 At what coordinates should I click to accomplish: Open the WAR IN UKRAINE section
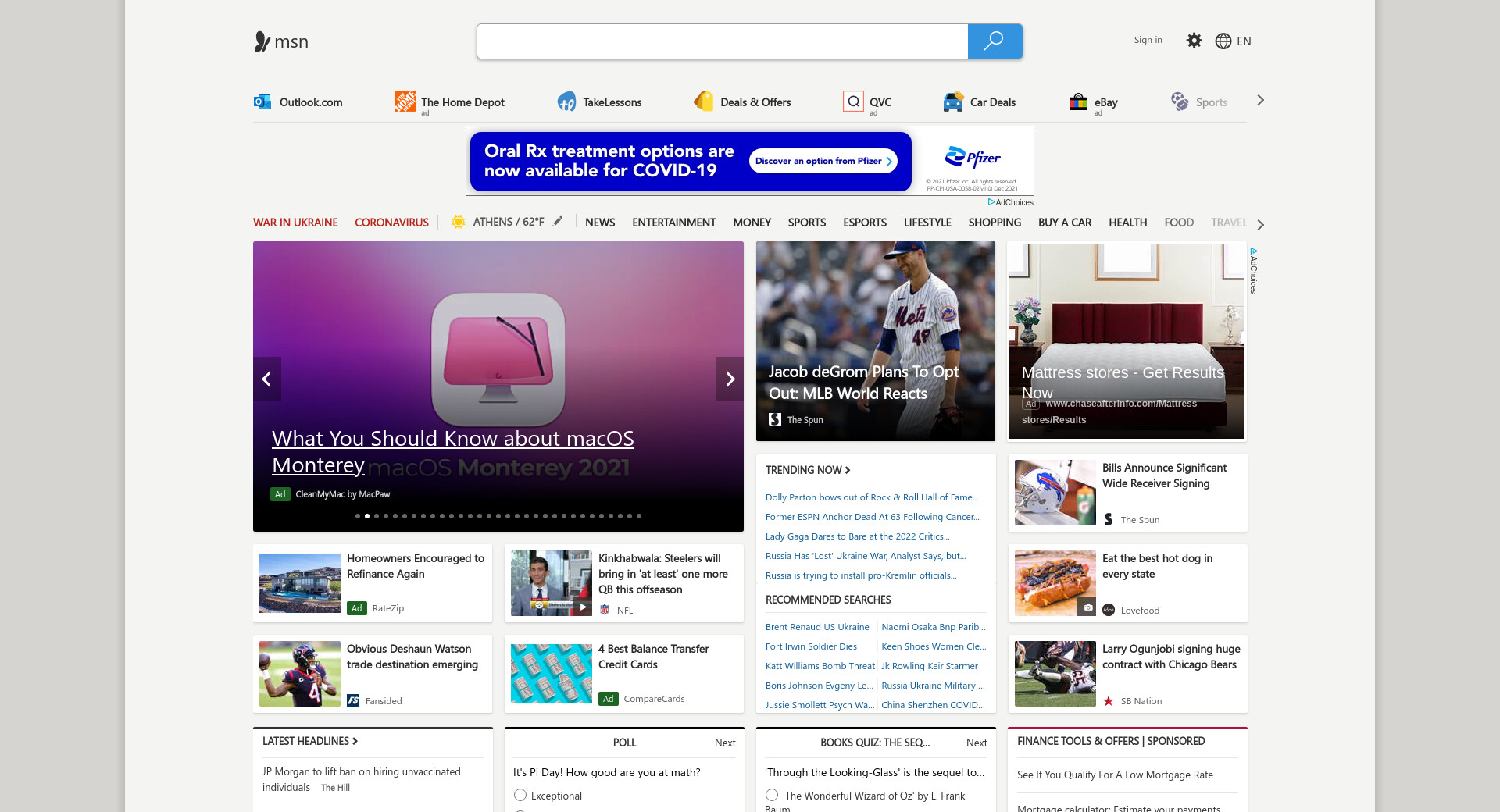coord(295,223)
